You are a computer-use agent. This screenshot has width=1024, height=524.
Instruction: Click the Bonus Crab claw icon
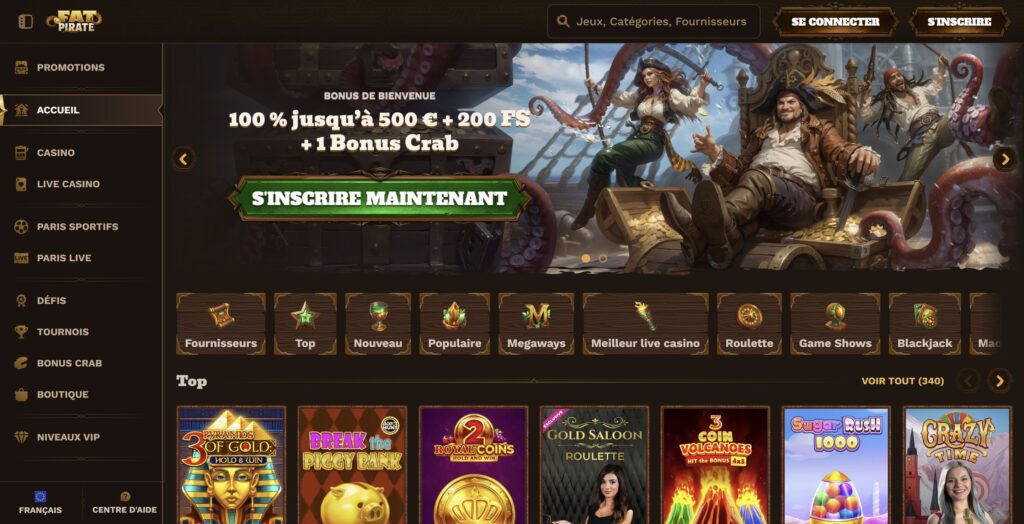point(22,363)
